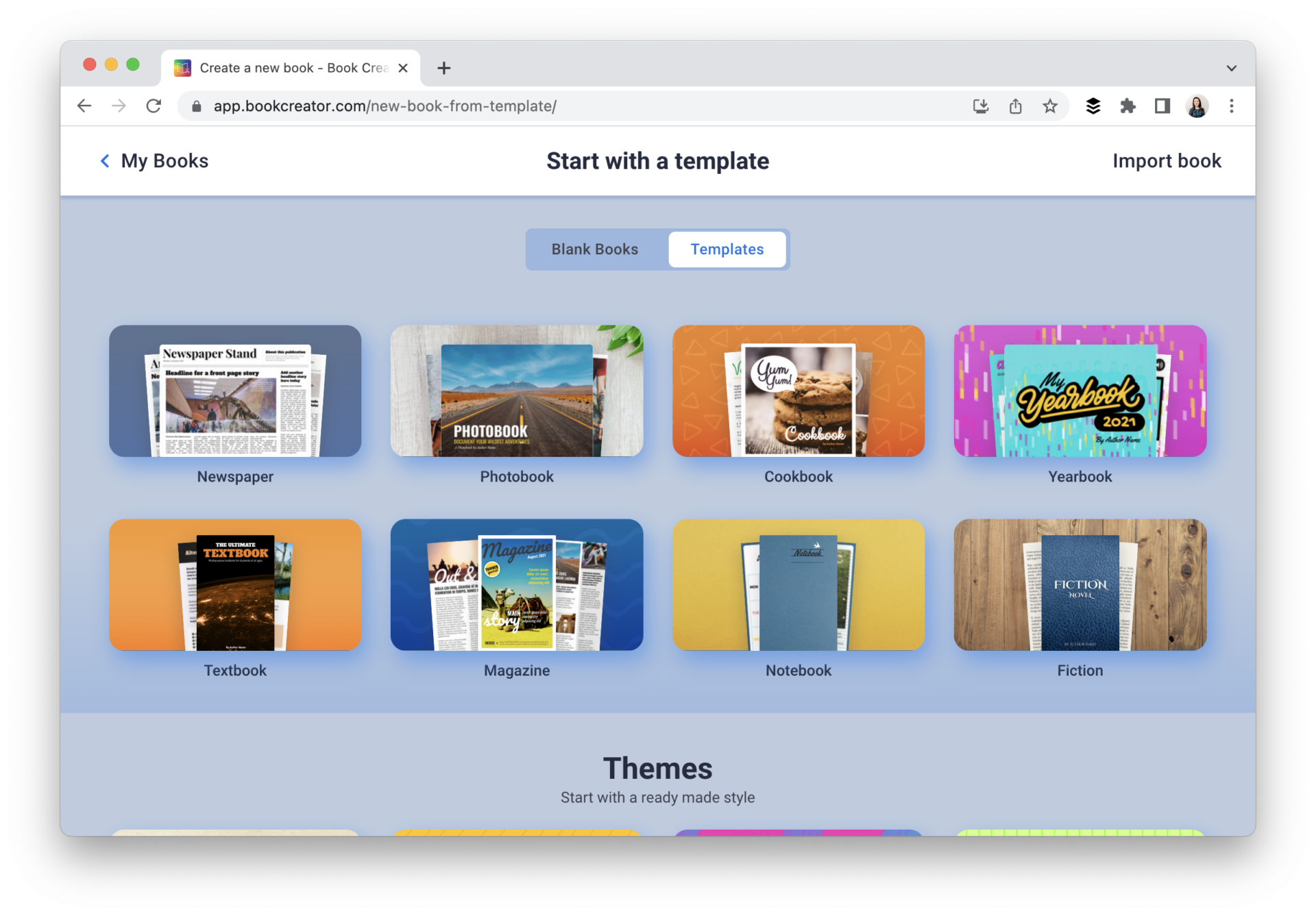Click the stacked layers extension icon
The width and height of the screenshot is (1316, 916).
1093,106
